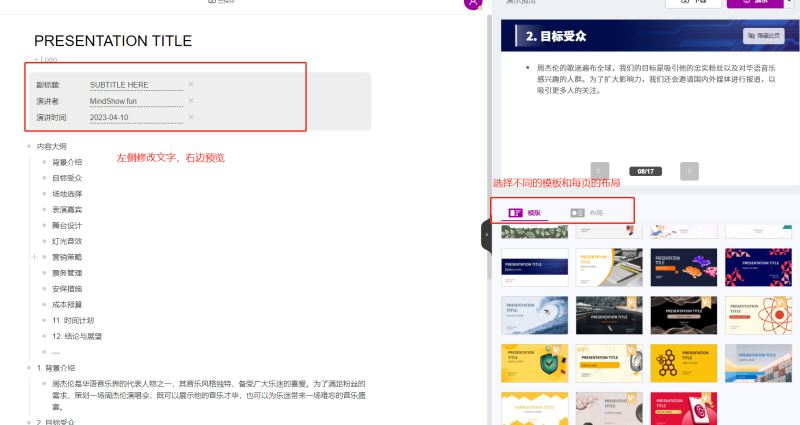Image resolution: width=800 pixels, height=425 pixels.
Task: Click the plus icon beside 营销策略
Action: [x=35, y=257]
